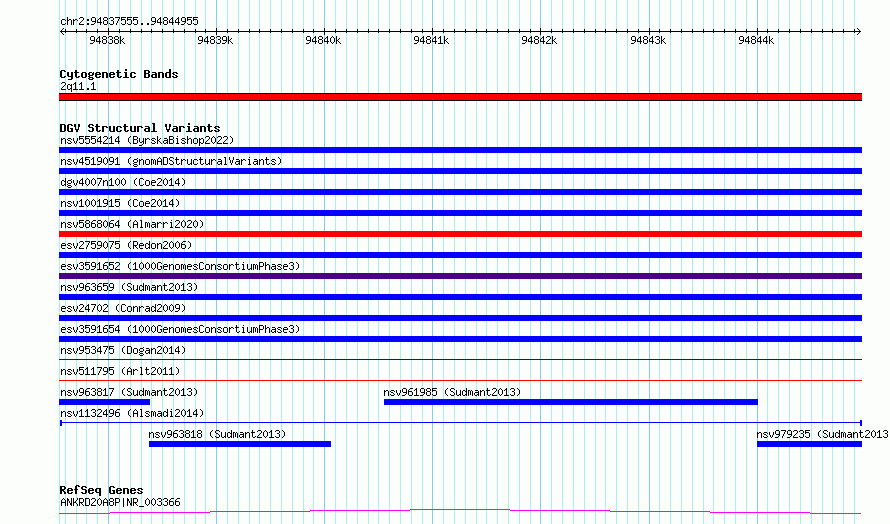Select the nsv1132496 (Alsmadi2014) variant
The image size is (890, 524).
(460, 423)
